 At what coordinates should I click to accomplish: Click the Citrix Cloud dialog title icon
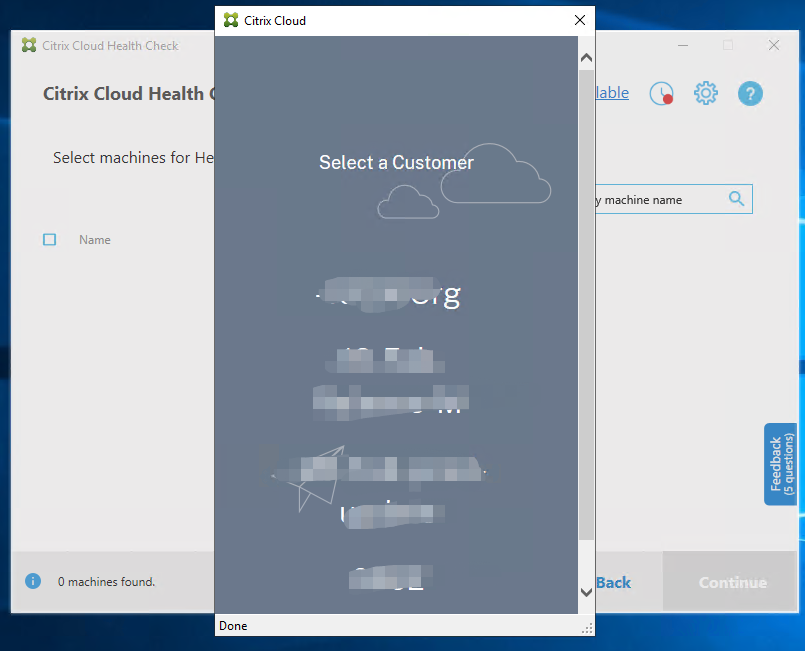coord(231,20)
